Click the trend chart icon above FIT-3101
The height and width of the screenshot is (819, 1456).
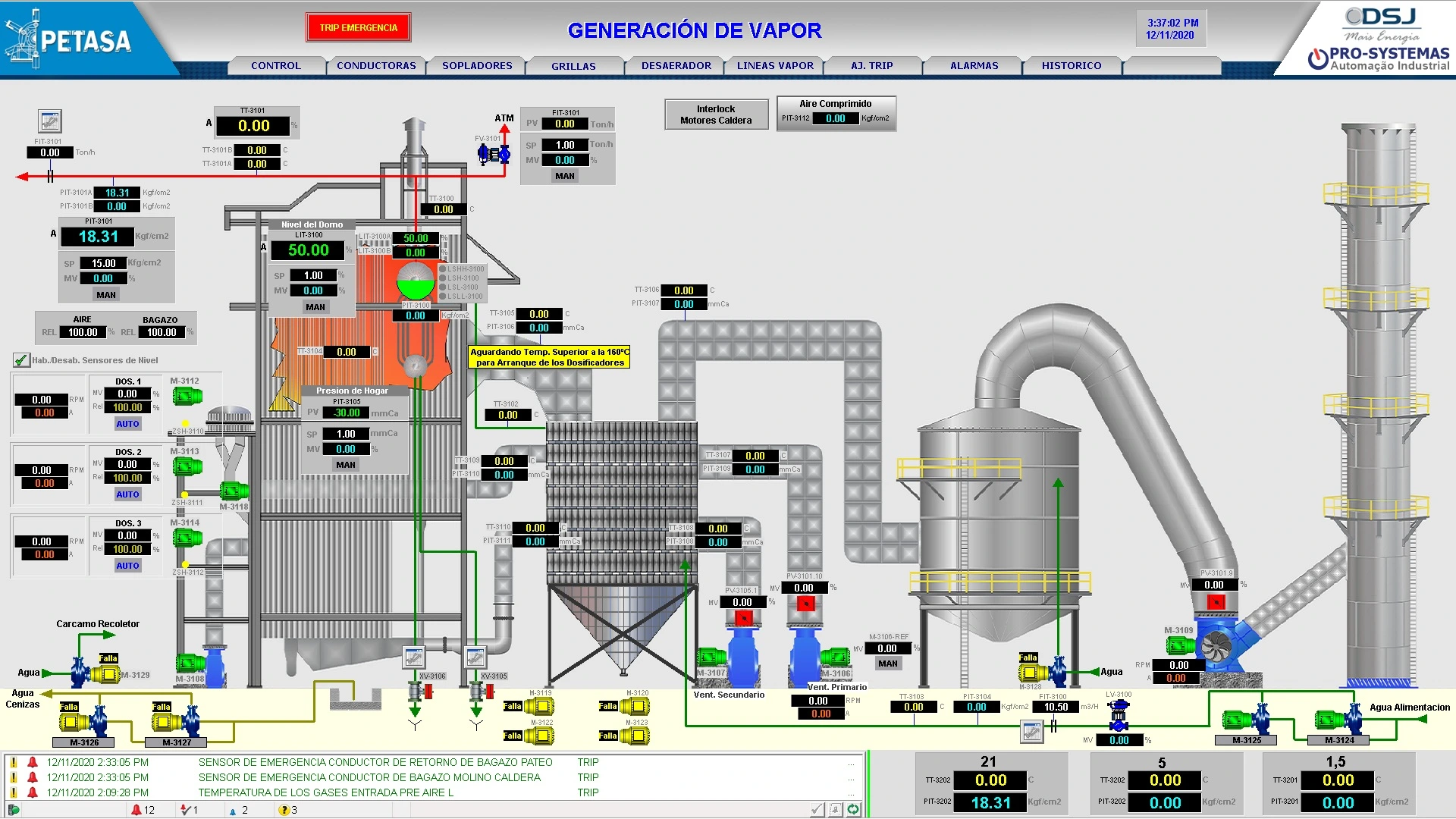tap(50, 121)
